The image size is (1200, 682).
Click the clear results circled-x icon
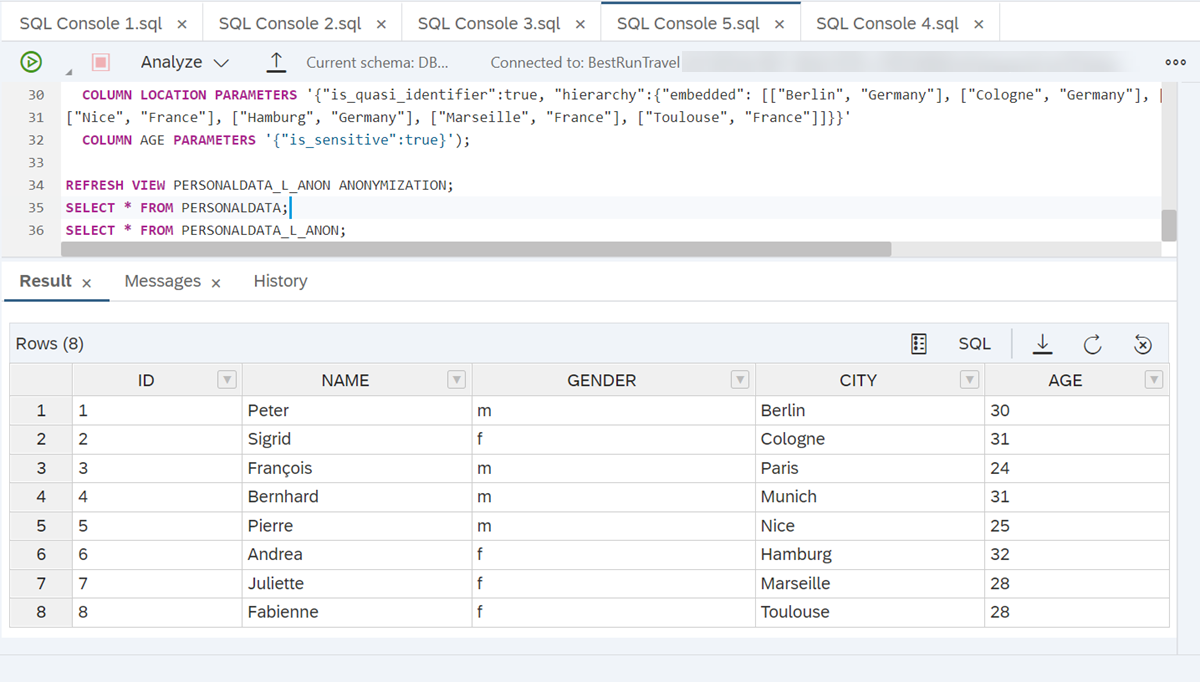1143,345
